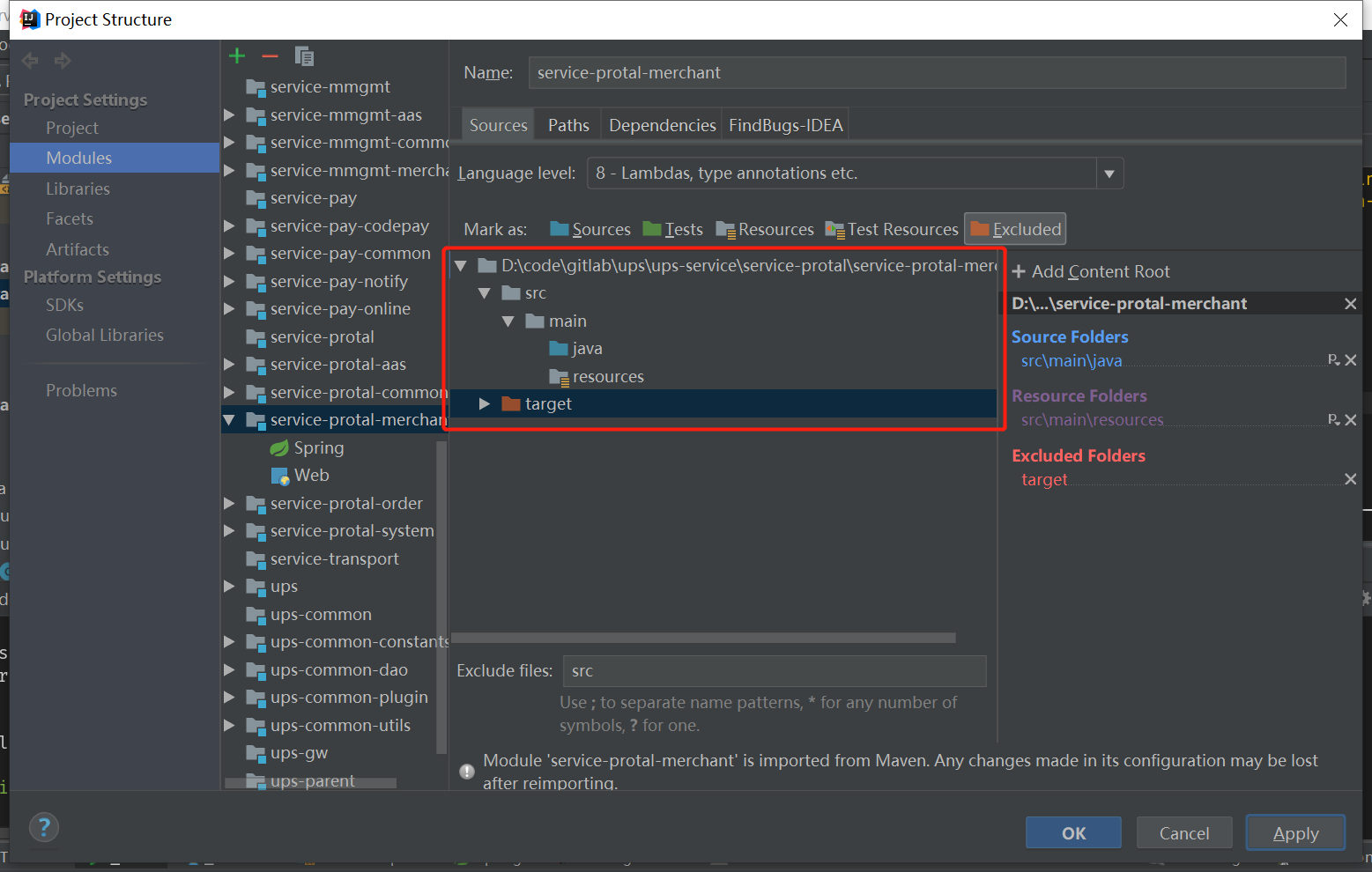Open the Dependencies tab
The width and height of the screenshot is (1372, 872).
click(663, 125)
